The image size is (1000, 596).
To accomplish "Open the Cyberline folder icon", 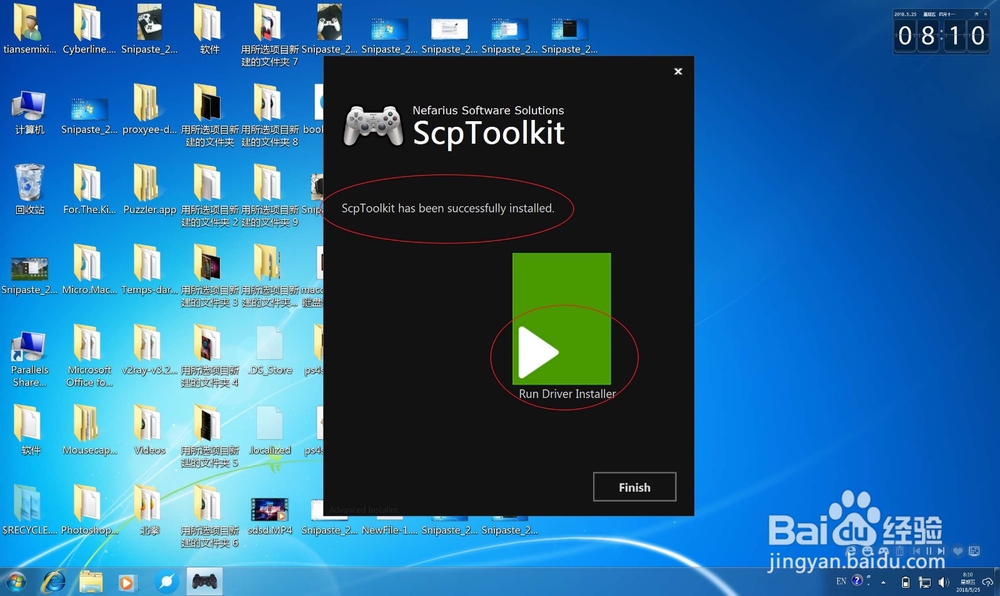I will [x=89, y=29].
